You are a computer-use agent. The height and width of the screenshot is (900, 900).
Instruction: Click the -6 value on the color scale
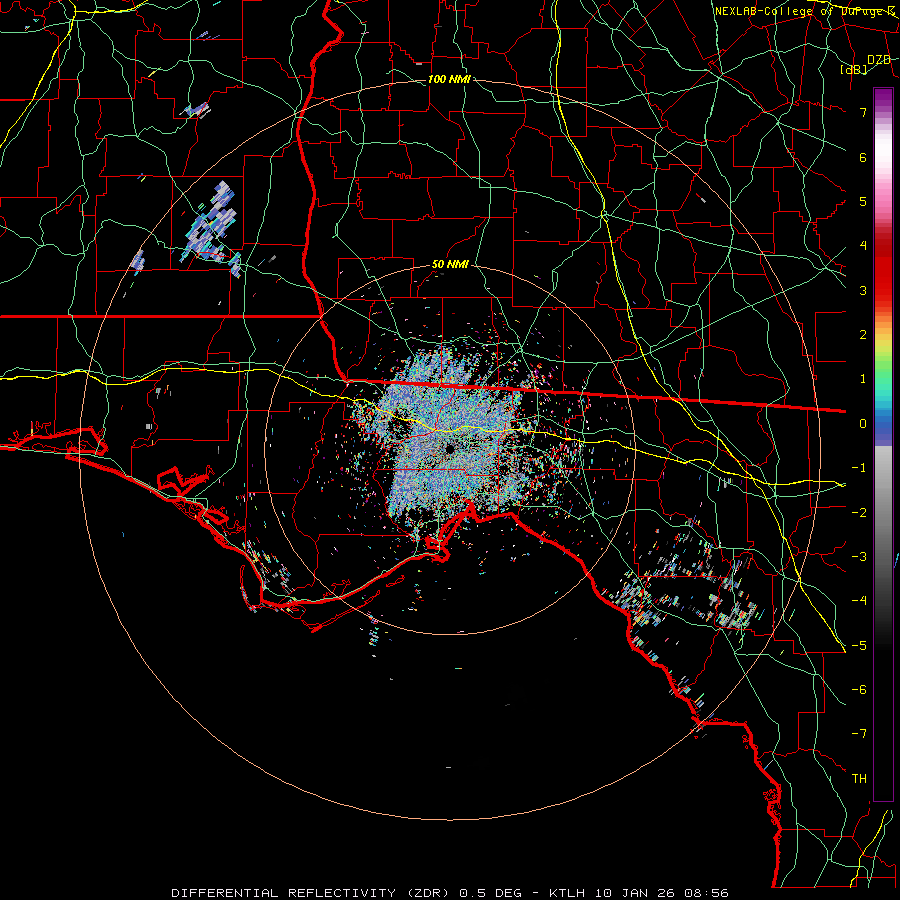[859, 690]
